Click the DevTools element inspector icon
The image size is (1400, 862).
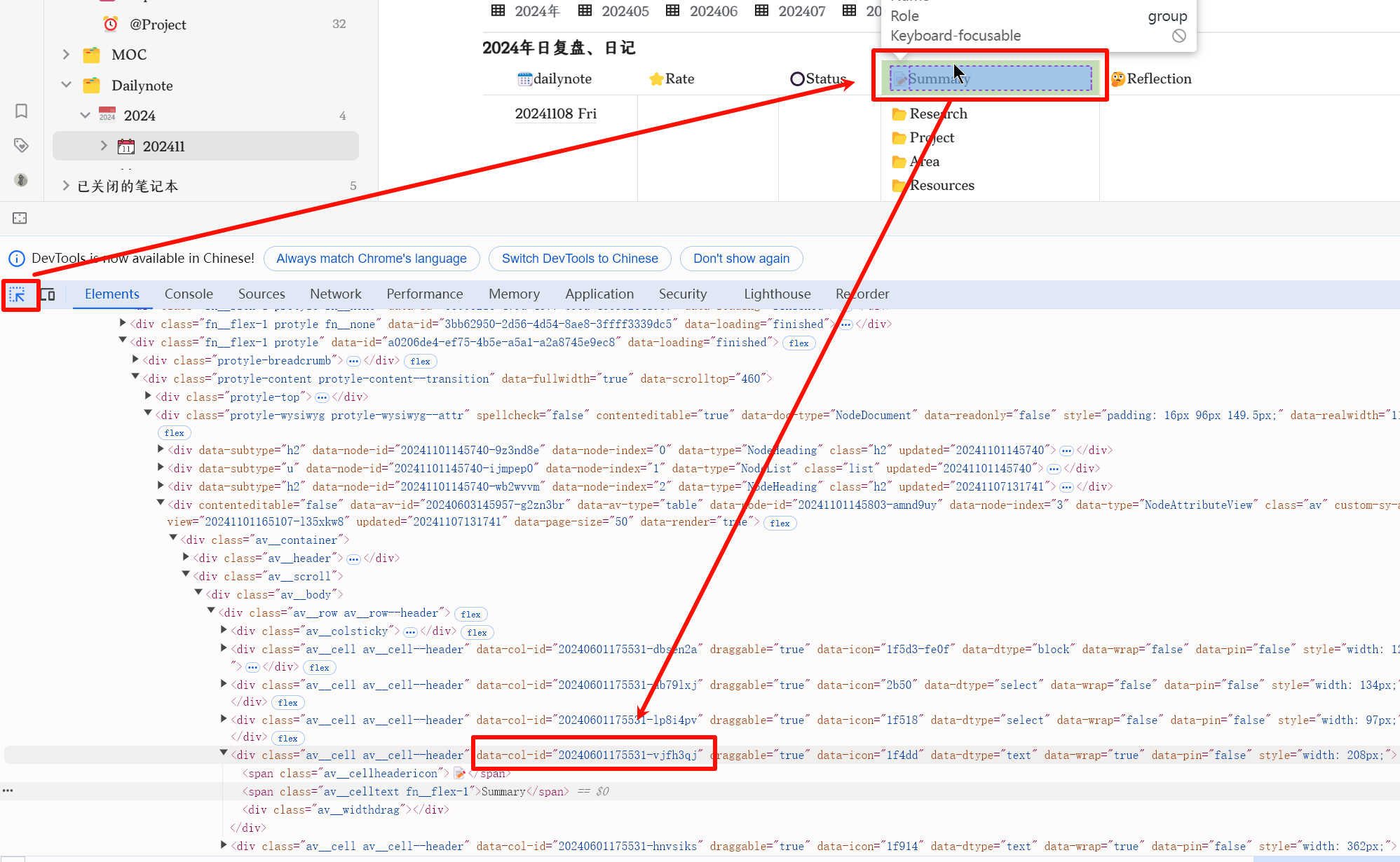(18, 294)
